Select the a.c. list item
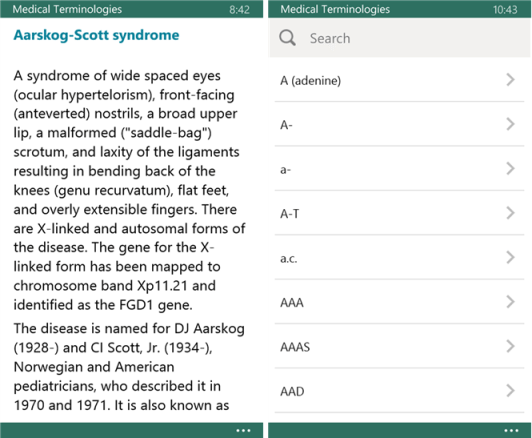Viewport: 532px width, 438px height. pos(399,258)
